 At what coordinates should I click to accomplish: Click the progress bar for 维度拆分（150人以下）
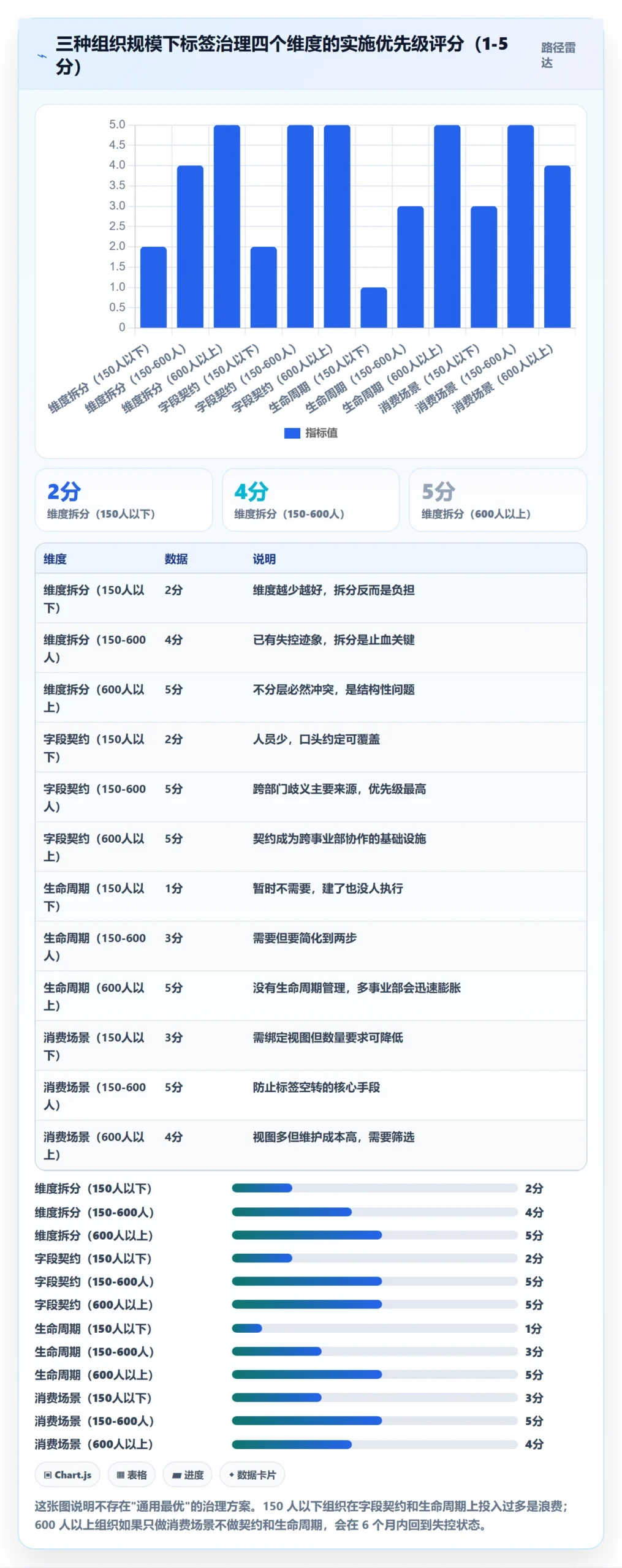[374, 1188]
